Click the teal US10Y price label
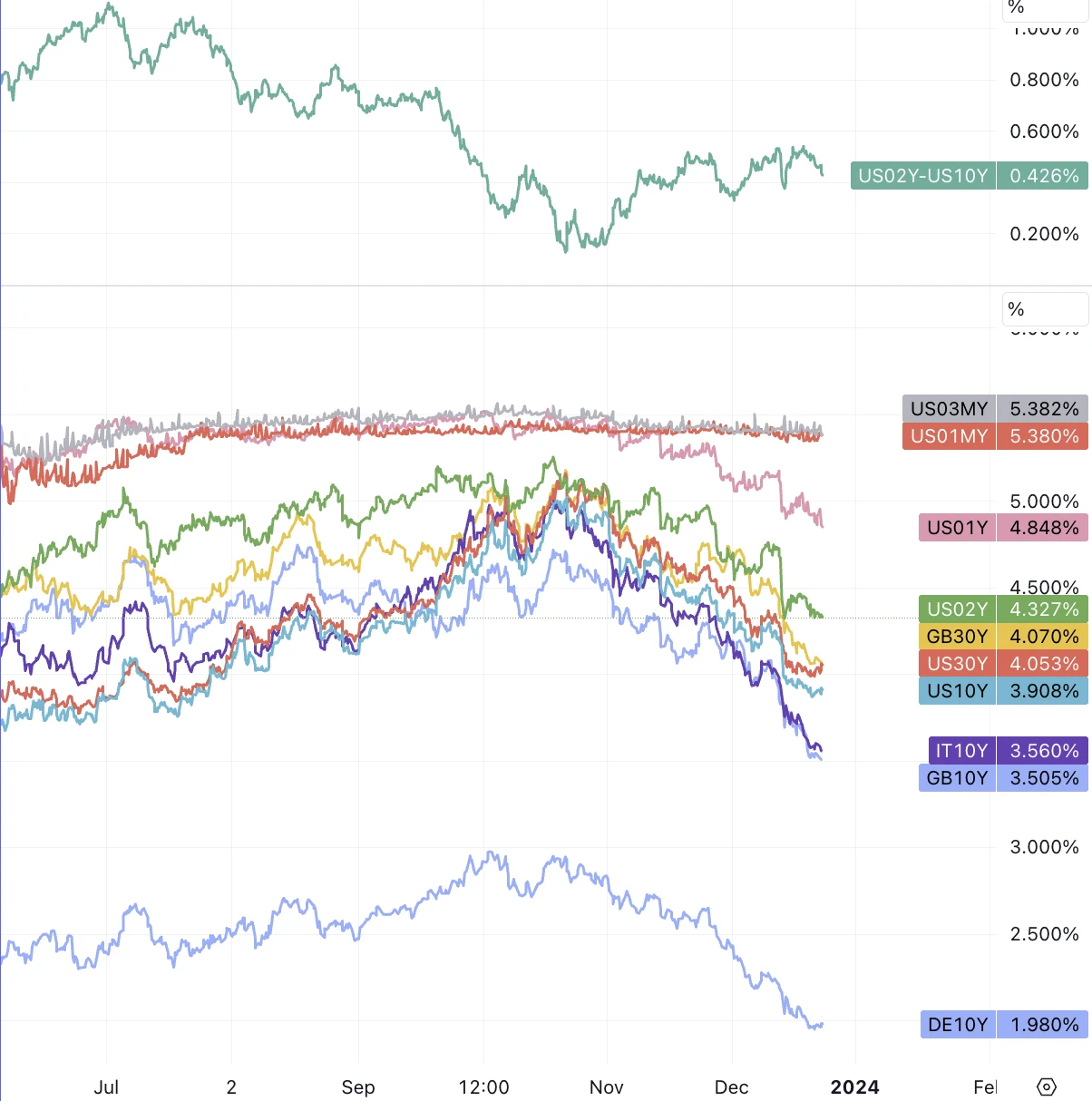The image size is (1092, 1101). (x=1002, y=691)
